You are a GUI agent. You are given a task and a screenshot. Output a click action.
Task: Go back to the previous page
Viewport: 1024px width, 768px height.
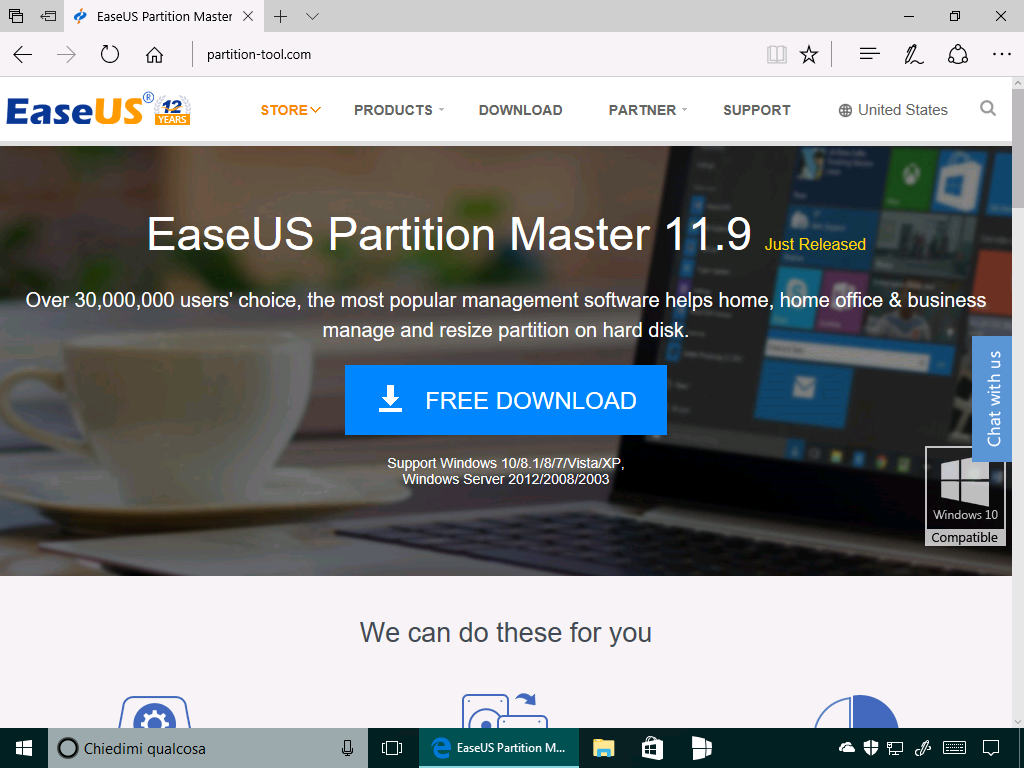(x=23, y=54)
